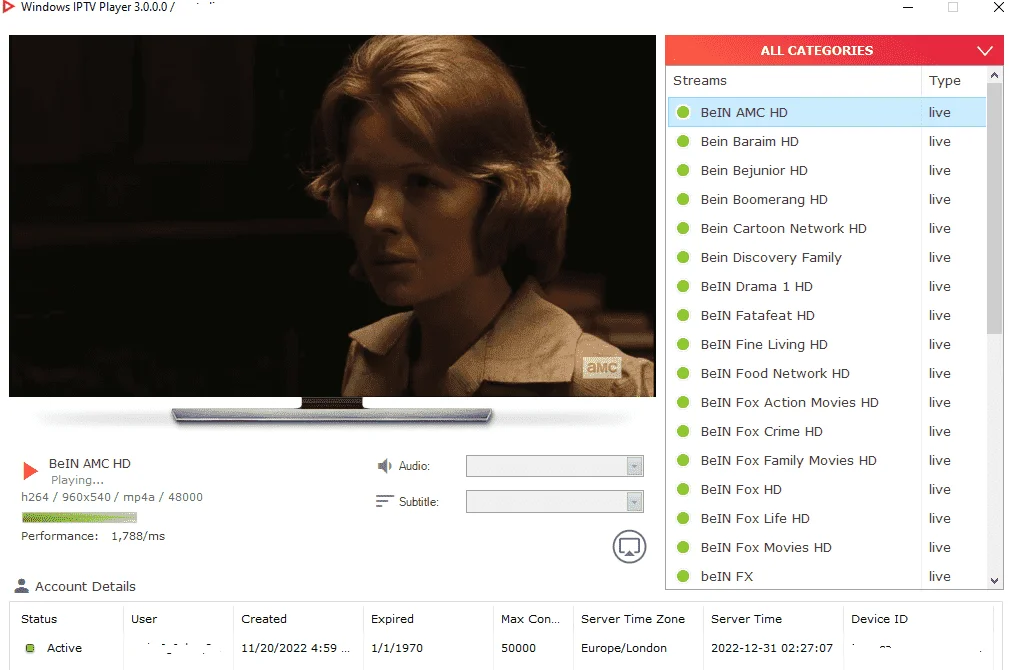1009x670 pixels.
Task: Choose BeIN Food Network HD
Action: point(827,373)
